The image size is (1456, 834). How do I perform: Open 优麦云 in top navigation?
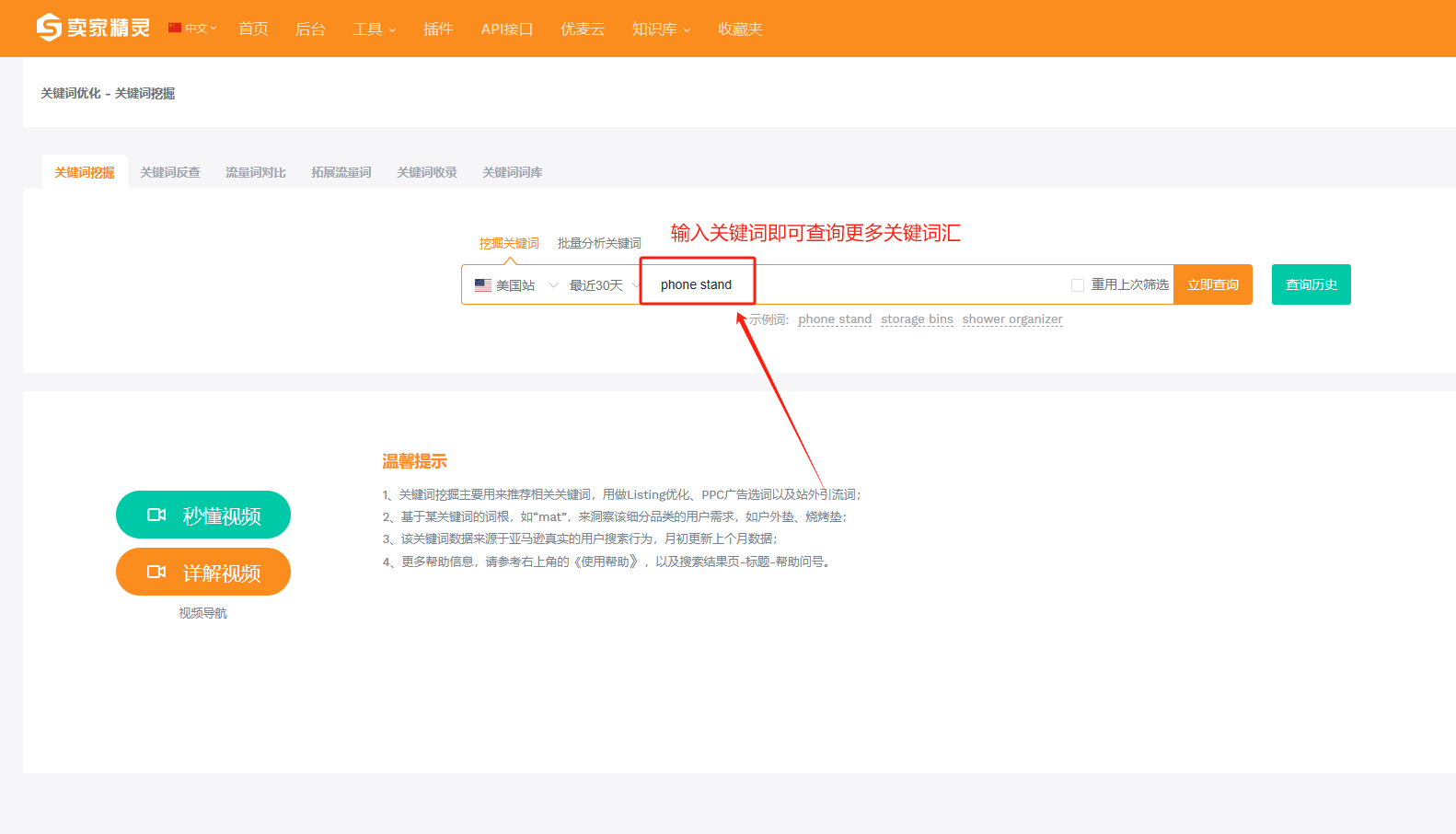click(583, 29)
